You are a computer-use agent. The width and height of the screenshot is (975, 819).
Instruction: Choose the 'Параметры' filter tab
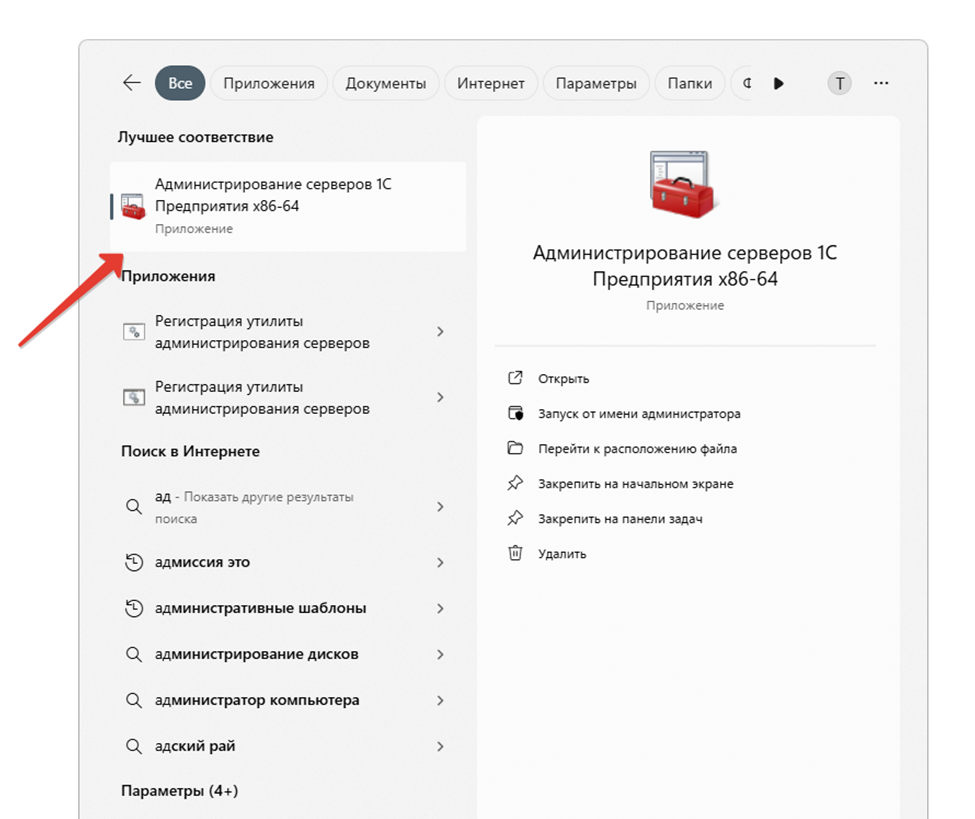(x=596, y=83)
